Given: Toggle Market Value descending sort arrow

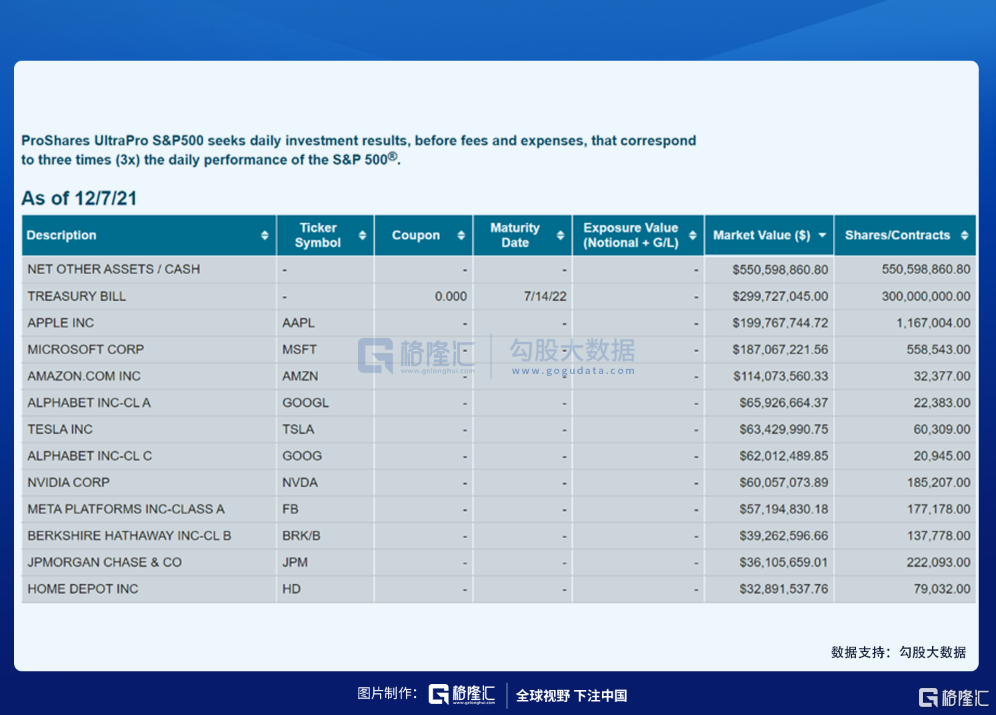Looking at the screenshot, I should (x=822, y=236).
